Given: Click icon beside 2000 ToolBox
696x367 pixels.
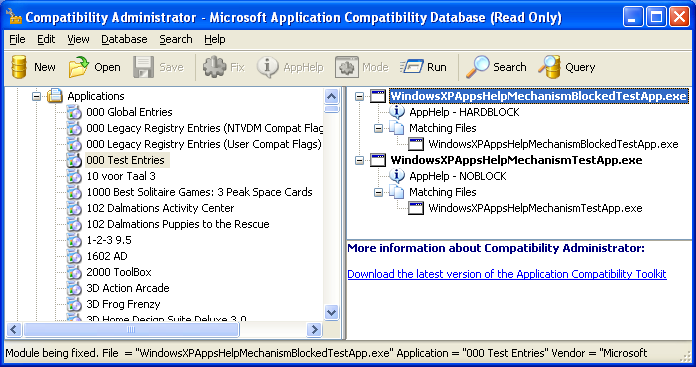Looking at the screenshot, I should (74, 272).
